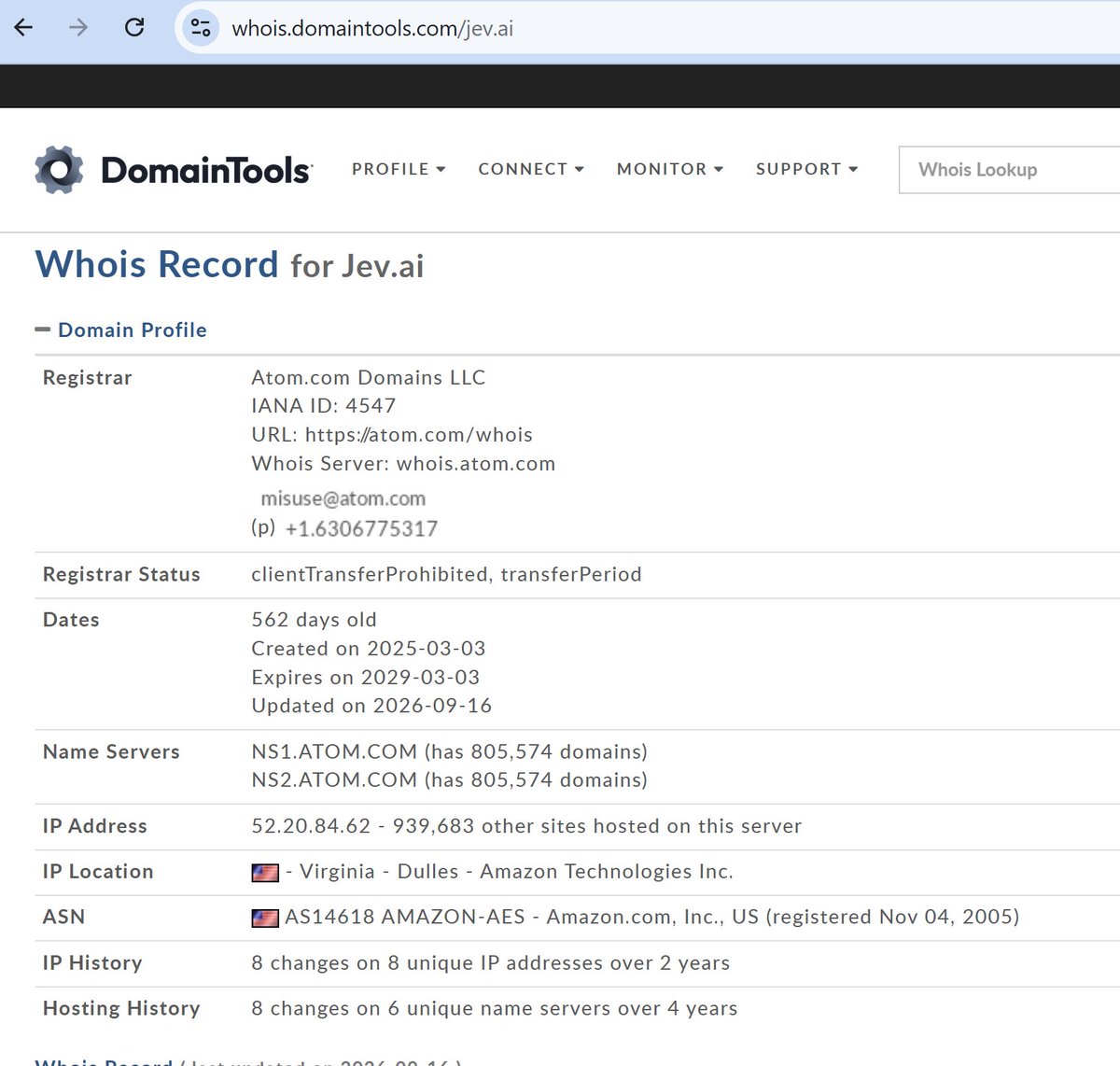Select Created on 2025-03-03 date

click(369, 649)
